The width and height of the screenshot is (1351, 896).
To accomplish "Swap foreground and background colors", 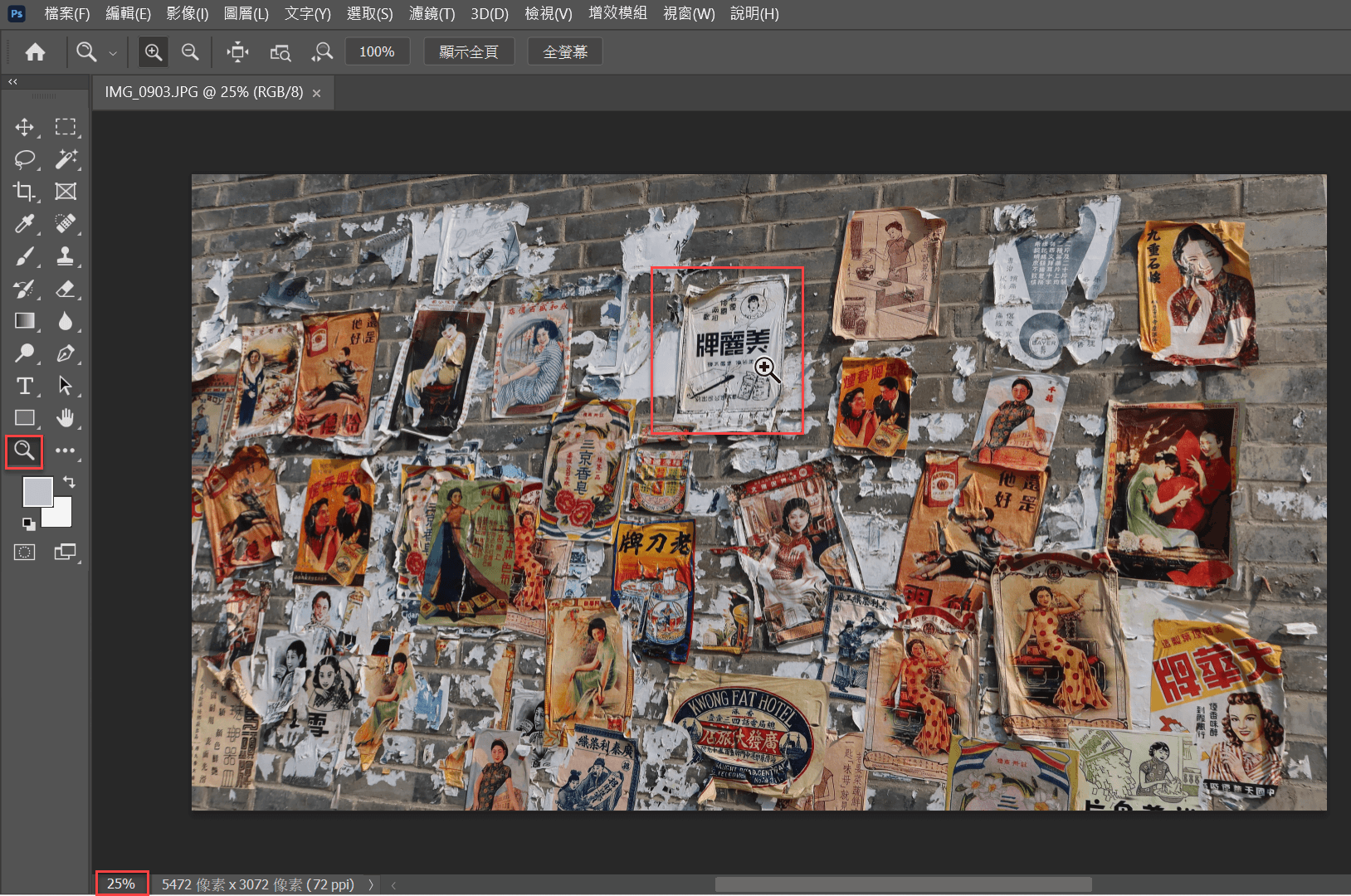I will point(69,482).
